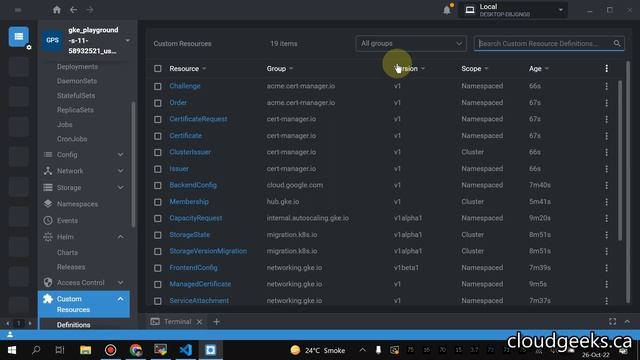Search icon in Custom Resource Definitions field
This screenshot has width=640, height=360.
tap(617, 43)
